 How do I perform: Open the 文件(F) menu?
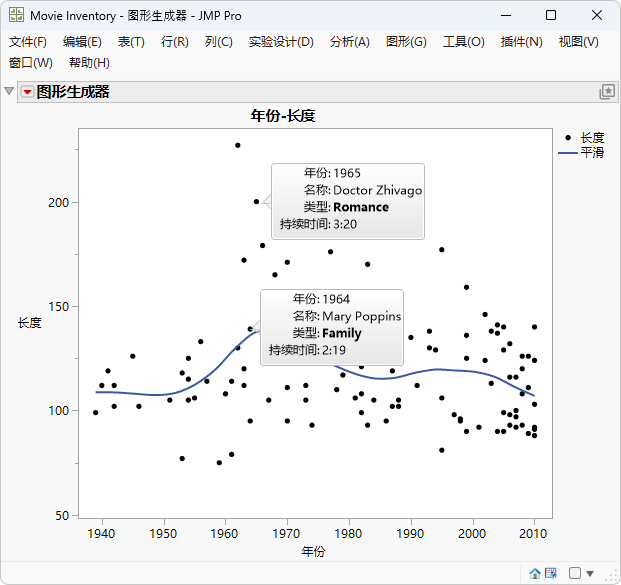coord(28,42)
